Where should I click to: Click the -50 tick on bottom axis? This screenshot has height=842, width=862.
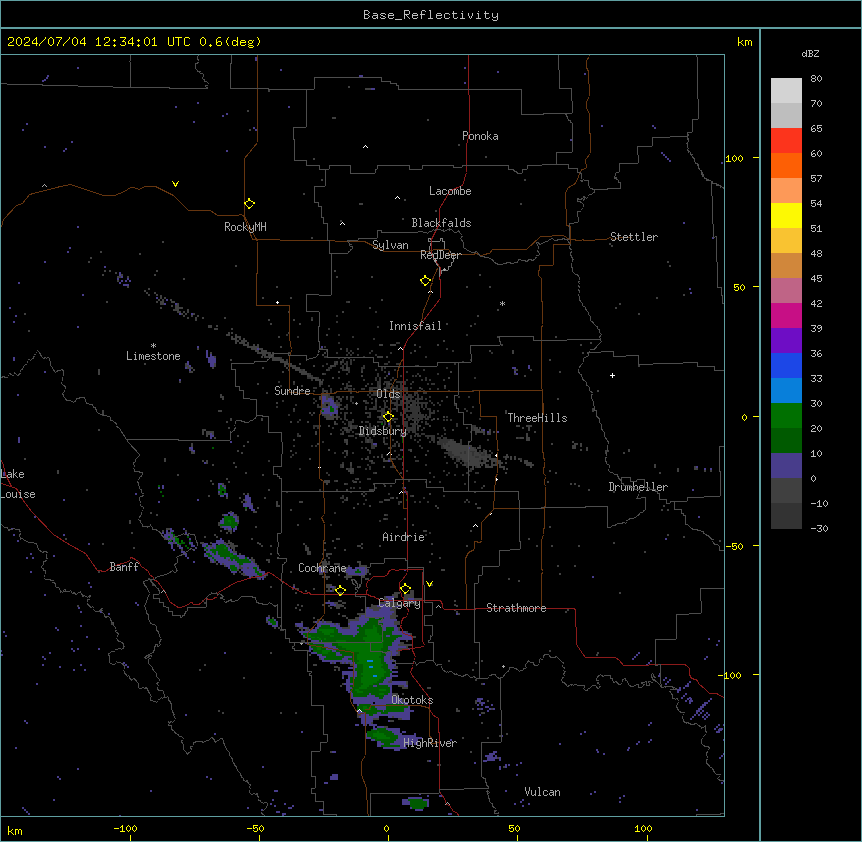(255, 829)
